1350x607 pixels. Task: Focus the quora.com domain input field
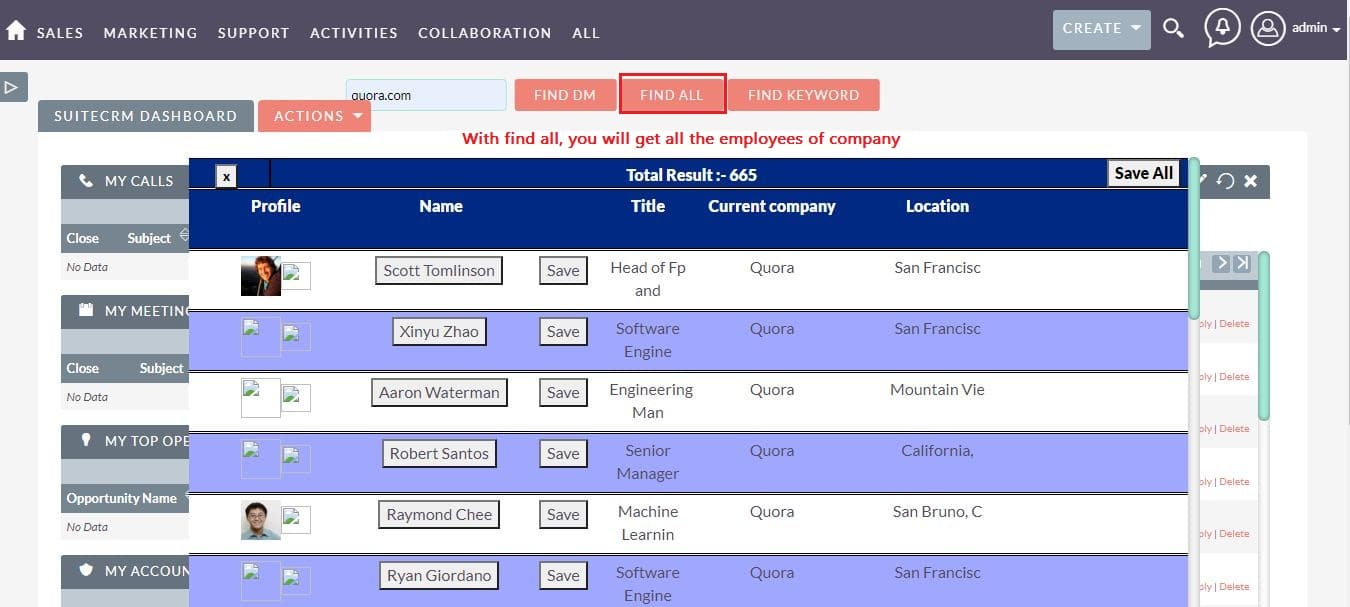click(x=426, y=95)
